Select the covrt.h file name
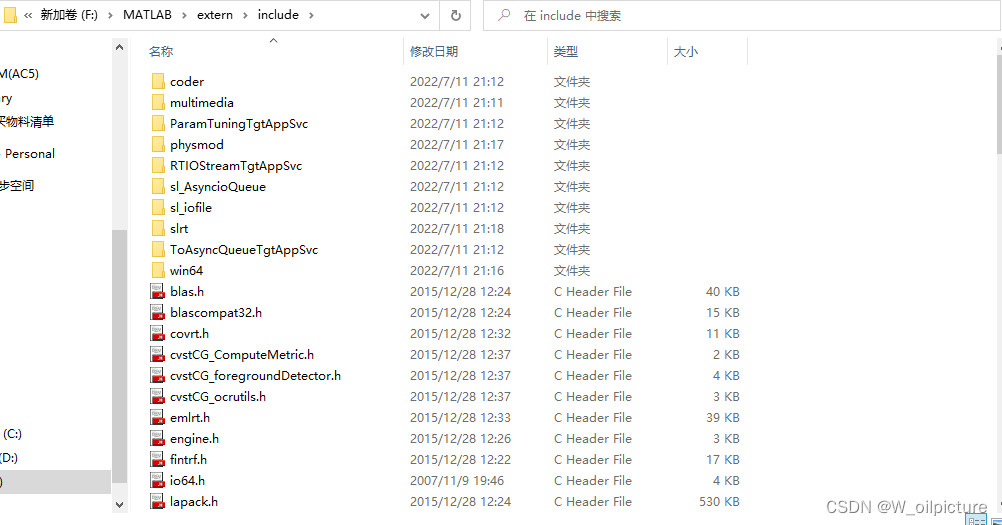The image size is (1002, 525). point(189,333)
